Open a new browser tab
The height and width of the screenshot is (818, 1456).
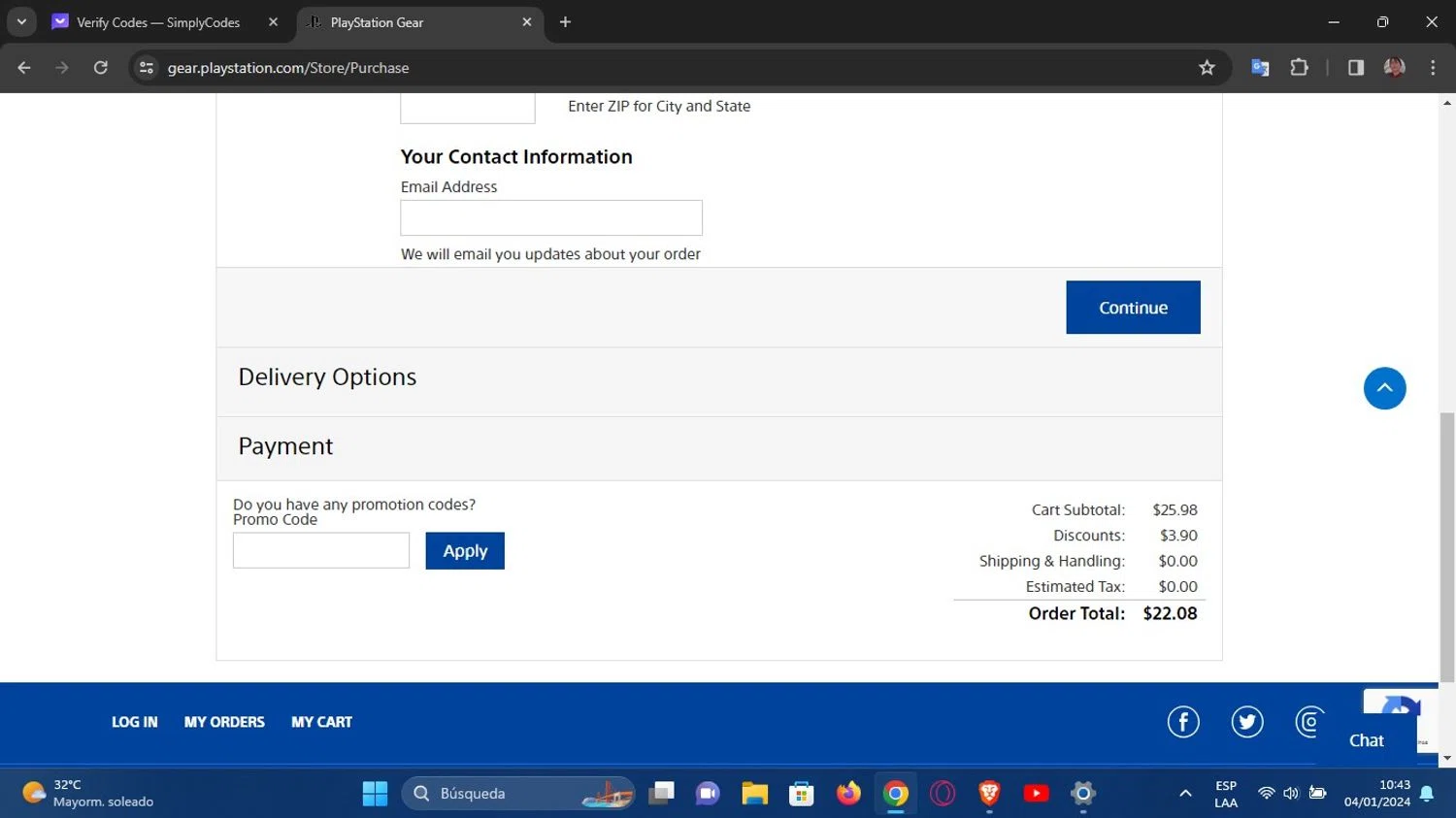click(565, 22)
